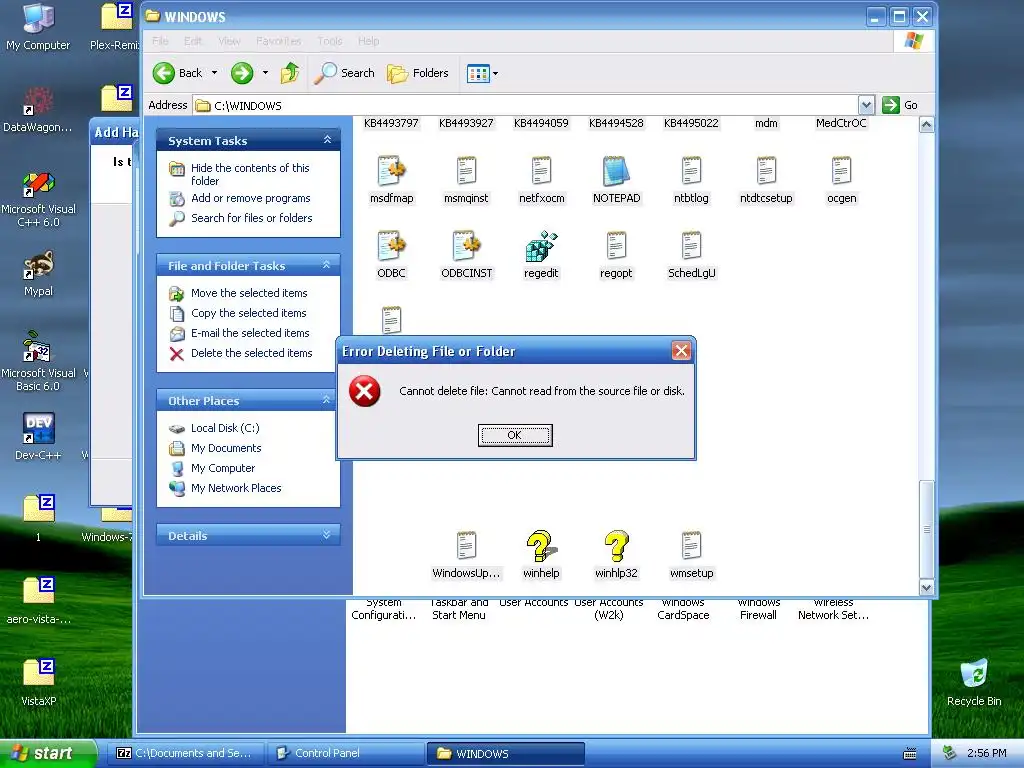This screenshot has width=1024, height=768.
Task: Open My Computer in Other Places
Action: click(x=223, y=468)
